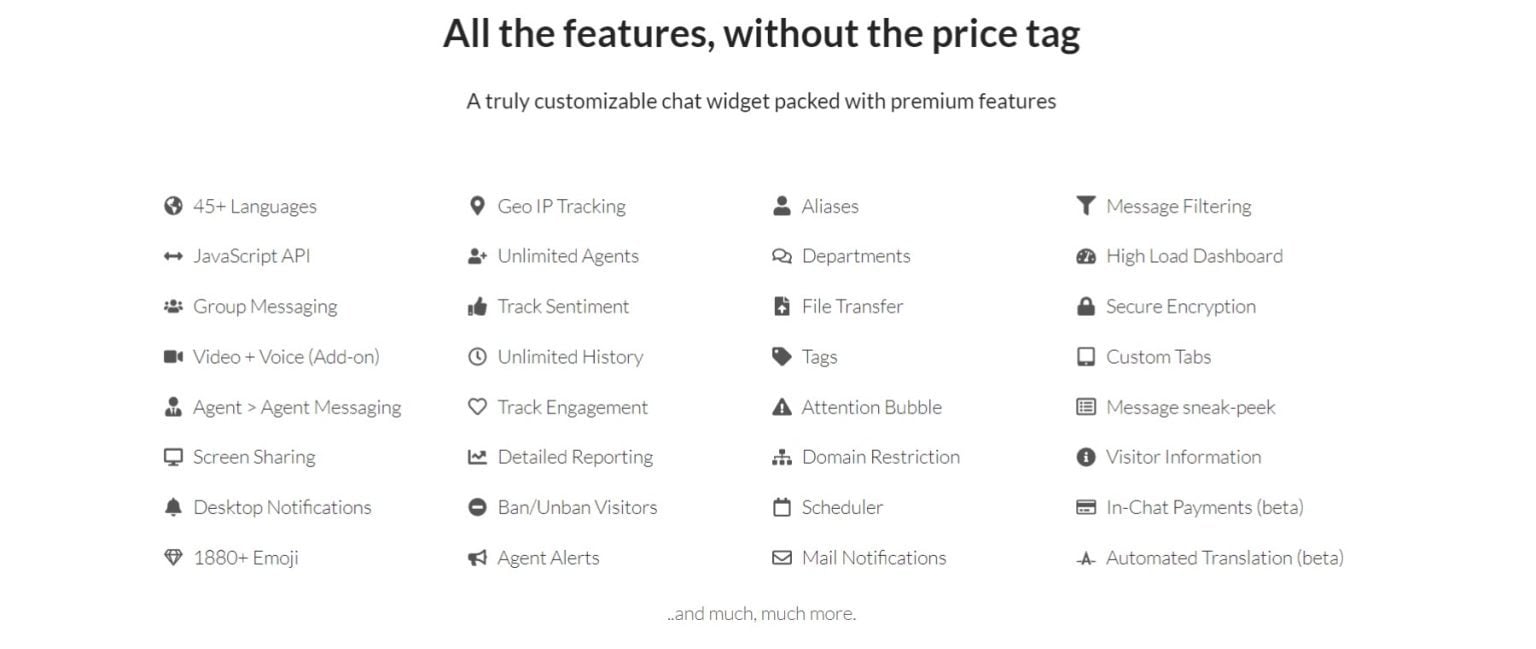Click the padlock Secure Encryption icon
This screenshot has width=1536, height=649.
click(1085, 307)
